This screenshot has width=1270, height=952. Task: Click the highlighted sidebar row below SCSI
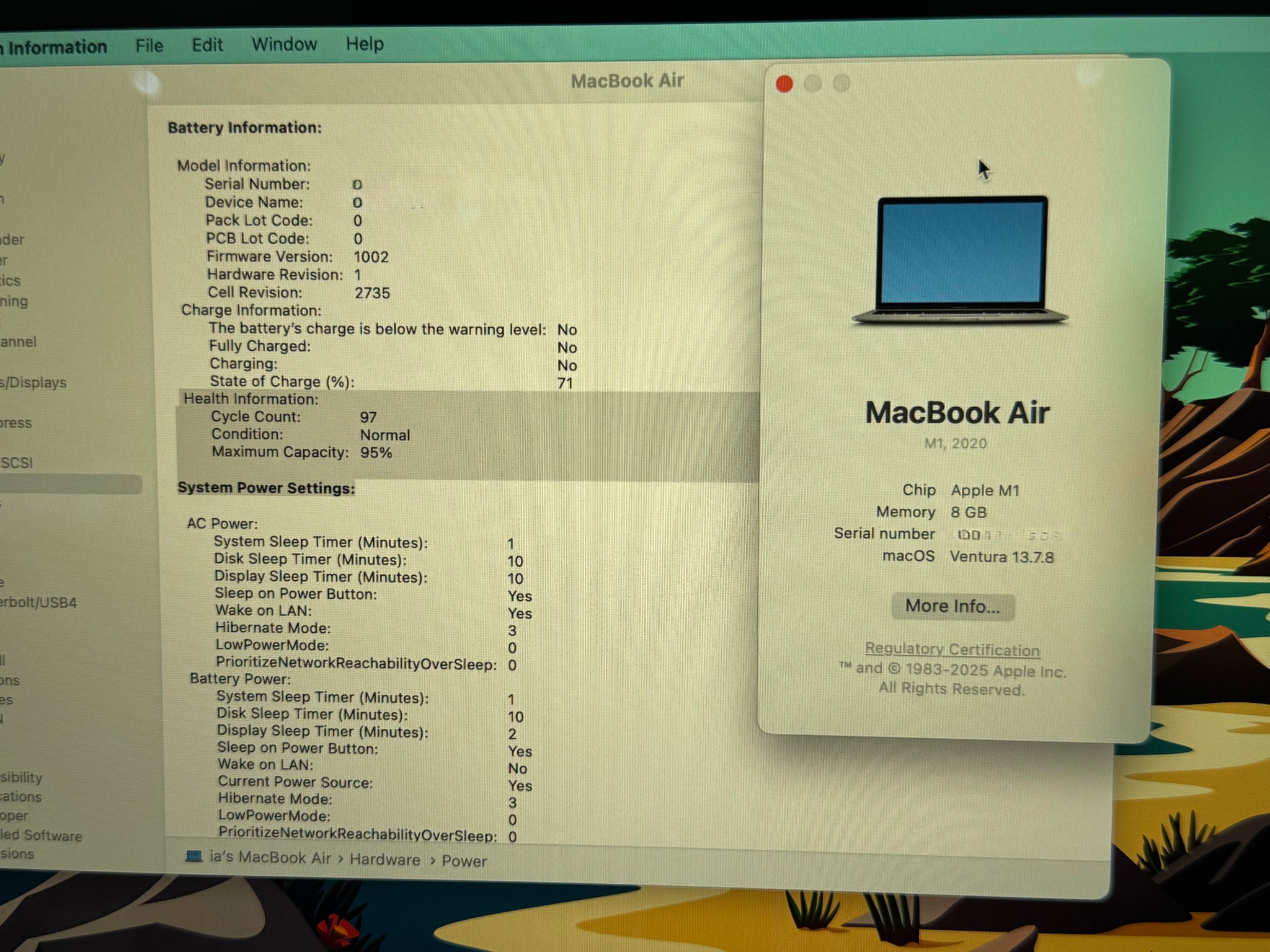(x=71, y=484)
